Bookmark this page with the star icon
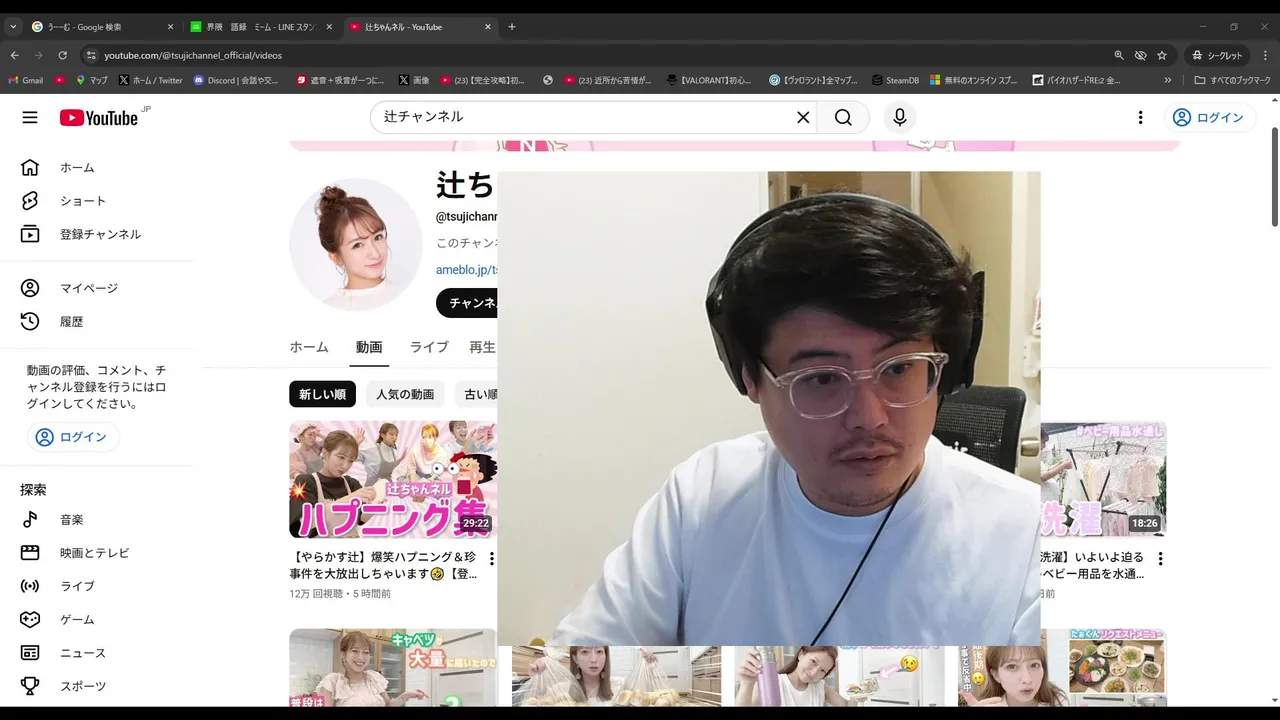This screenshot has height=720, width=1280. click(x=1162, y=55)
